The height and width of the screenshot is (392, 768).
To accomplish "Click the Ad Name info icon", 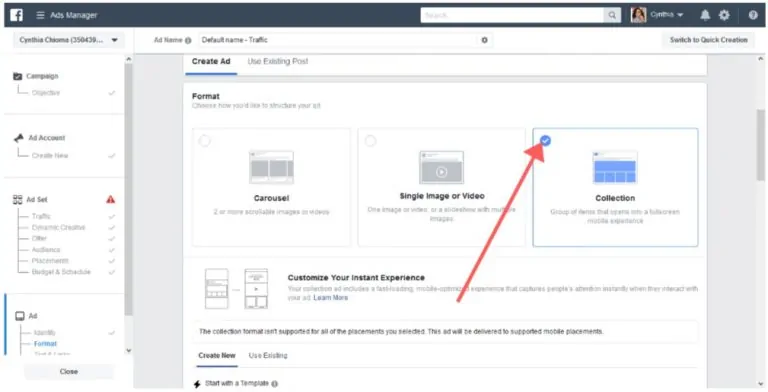I will [x=188, y=40].
